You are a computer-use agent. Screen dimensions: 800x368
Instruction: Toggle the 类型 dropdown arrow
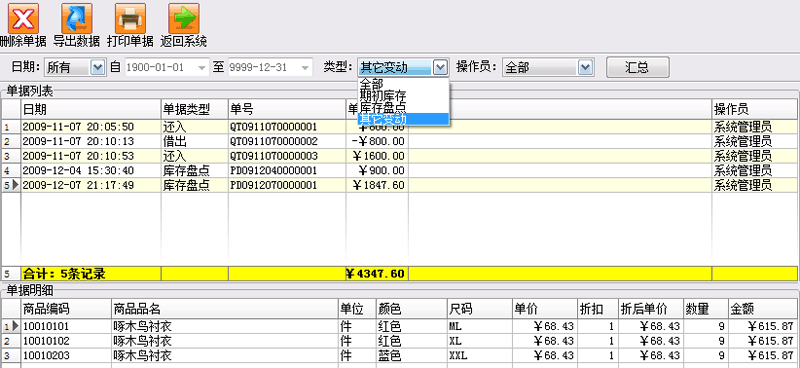click(x=440, y=67)
